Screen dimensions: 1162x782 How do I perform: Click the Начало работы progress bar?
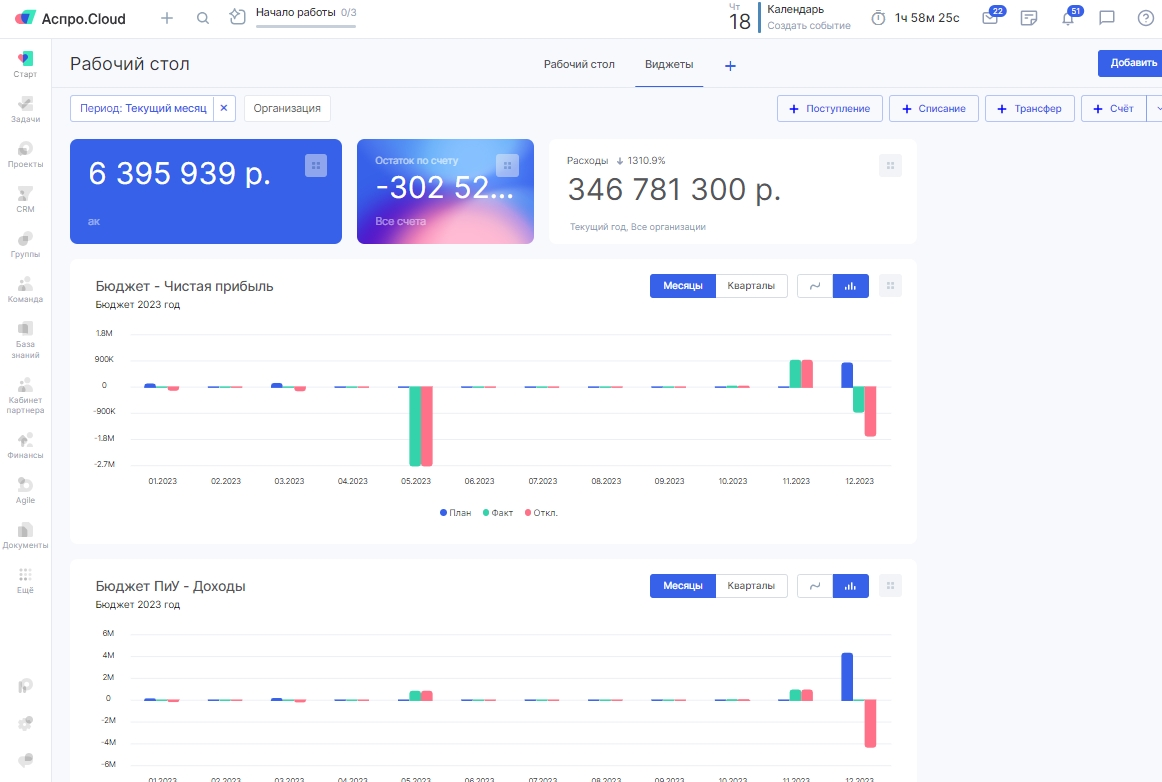pos(305,25)
